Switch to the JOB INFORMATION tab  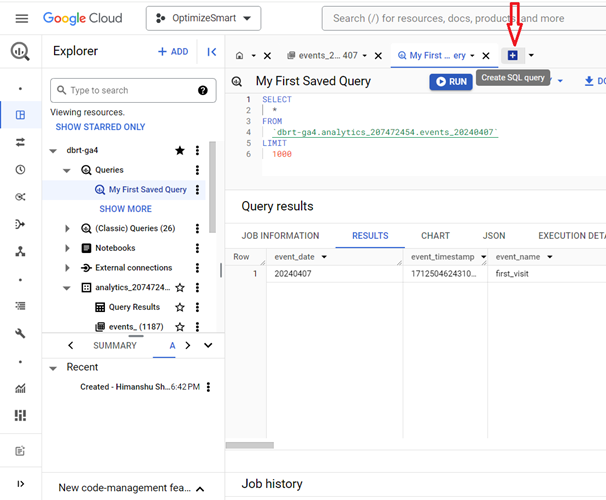[x=281, y=236]
